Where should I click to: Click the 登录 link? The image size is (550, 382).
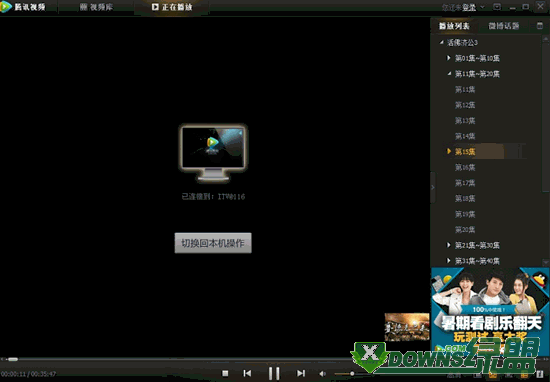(469, 7)
